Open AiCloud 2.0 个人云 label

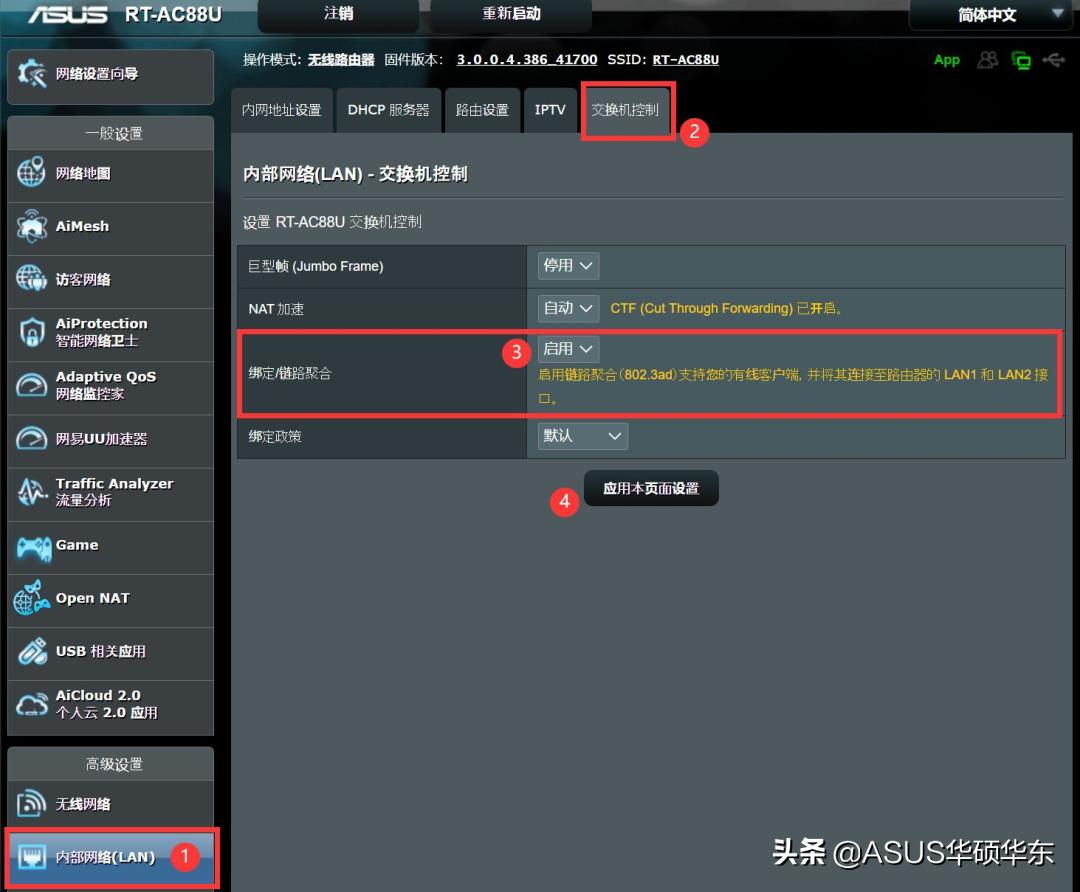tap(107, 704)
